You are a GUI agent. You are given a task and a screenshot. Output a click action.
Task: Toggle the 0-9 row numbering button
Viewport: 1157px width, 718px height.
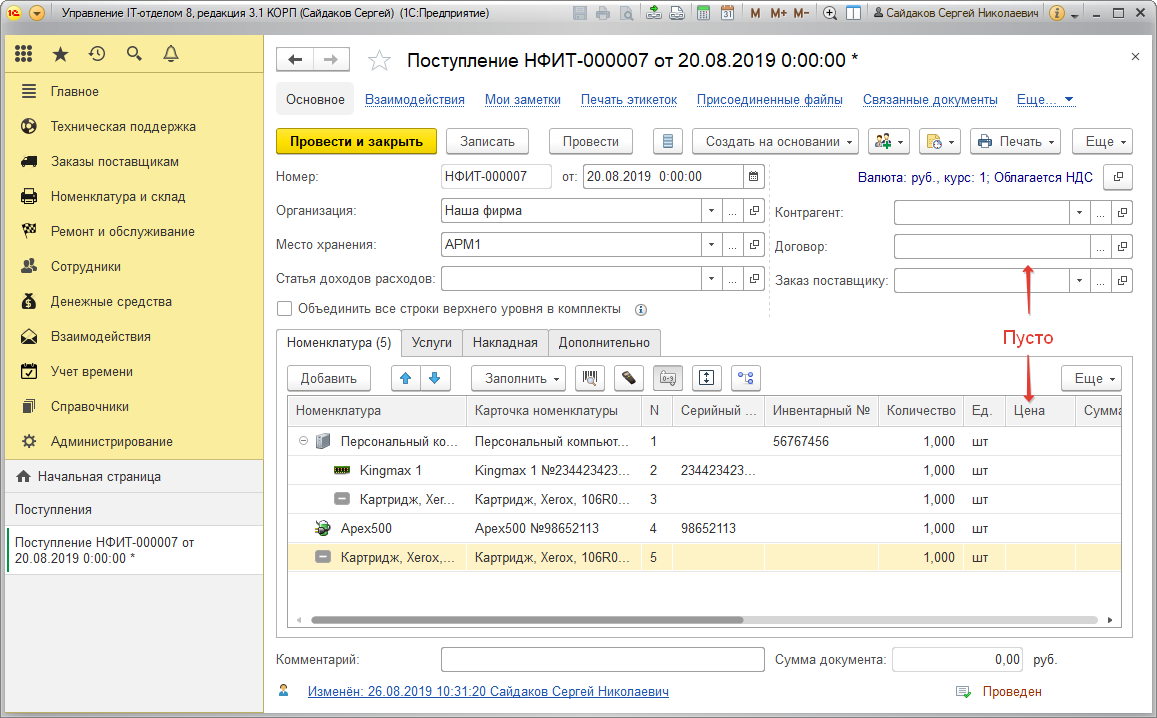[x=668, y=378]
